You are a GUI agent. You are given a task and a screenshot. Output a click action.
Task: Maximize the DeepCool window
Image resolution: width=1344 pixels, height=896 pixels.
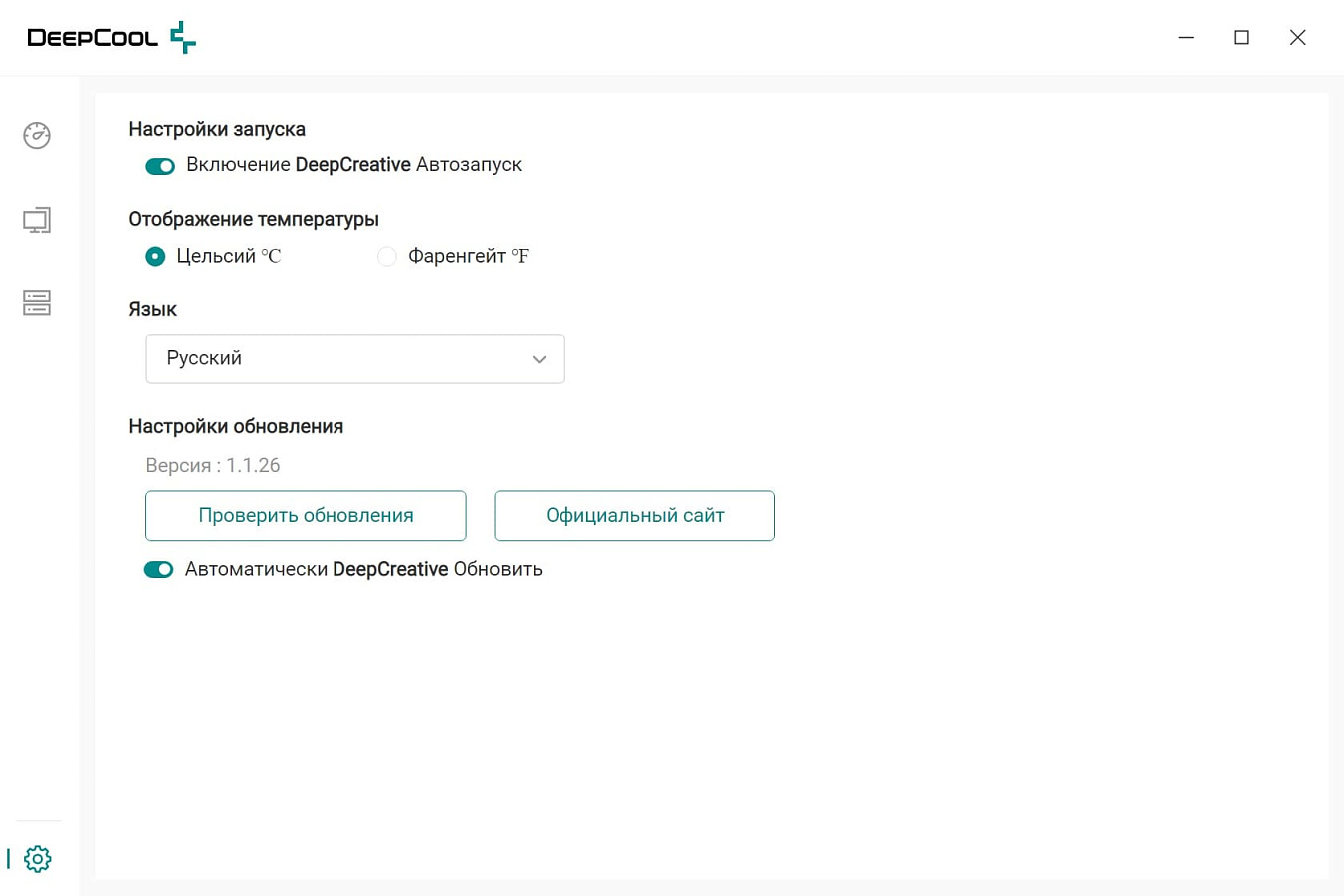pyautogui.click(x=1241, y=38)
